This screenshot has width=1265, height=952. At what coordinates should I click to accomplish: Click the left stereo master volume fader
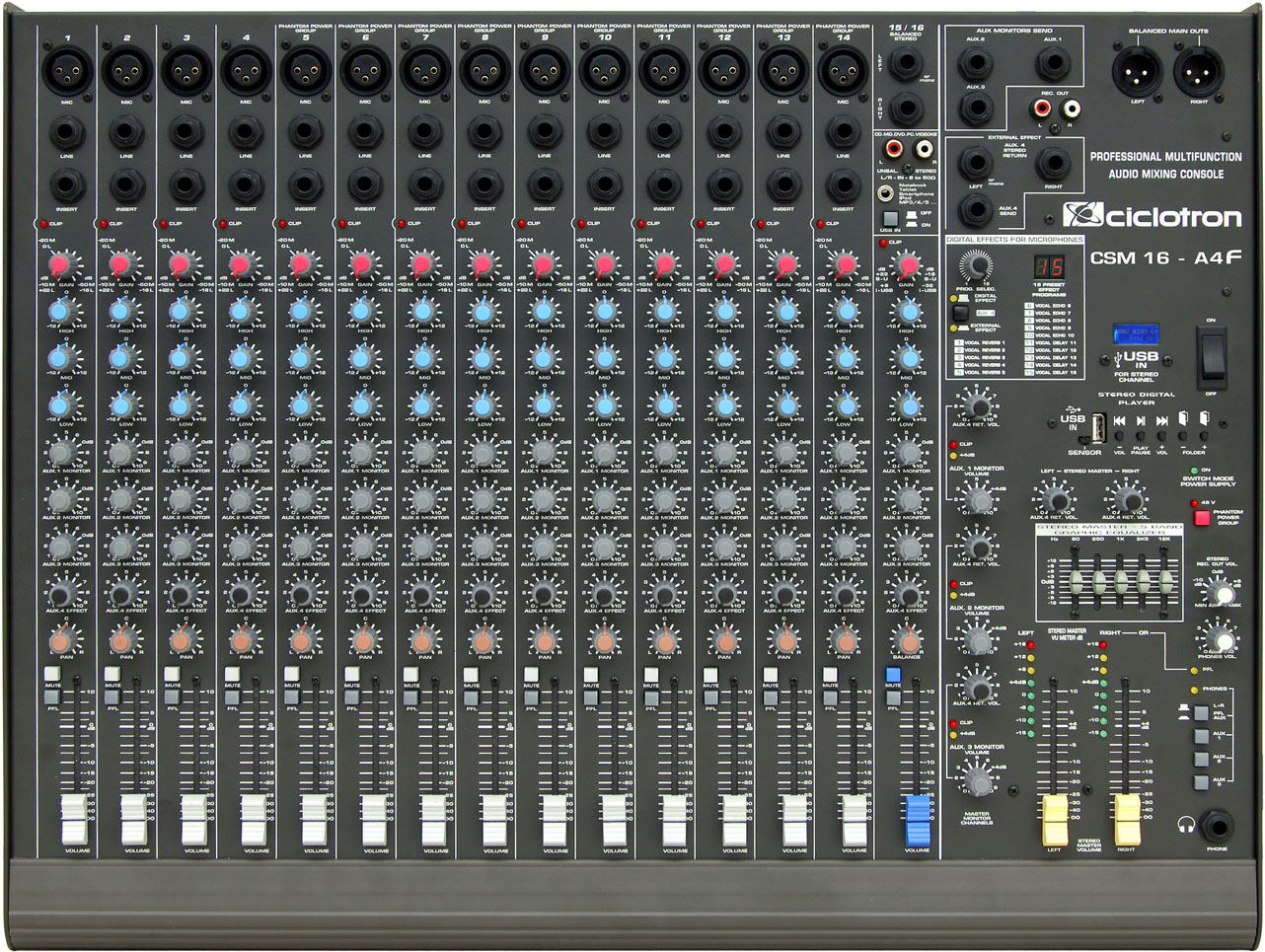(x=1055, y=819)
